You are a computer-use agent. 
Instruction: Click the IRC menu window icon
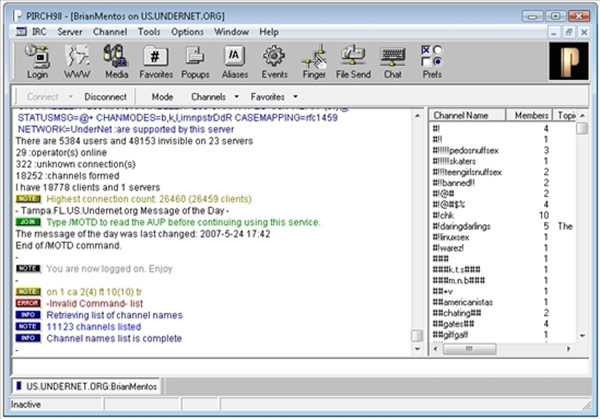coord(21,32)
